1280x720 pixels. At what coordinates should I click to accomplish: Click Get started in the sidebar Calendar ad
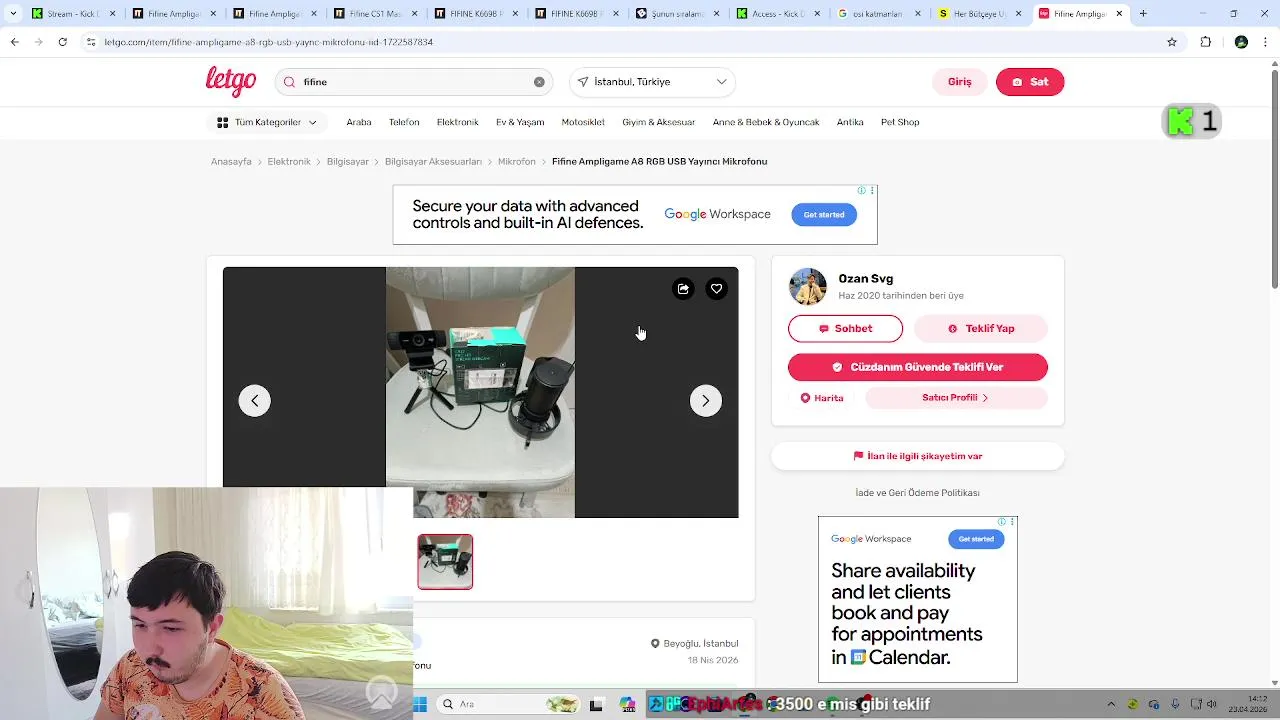click(x=976, y=539)
